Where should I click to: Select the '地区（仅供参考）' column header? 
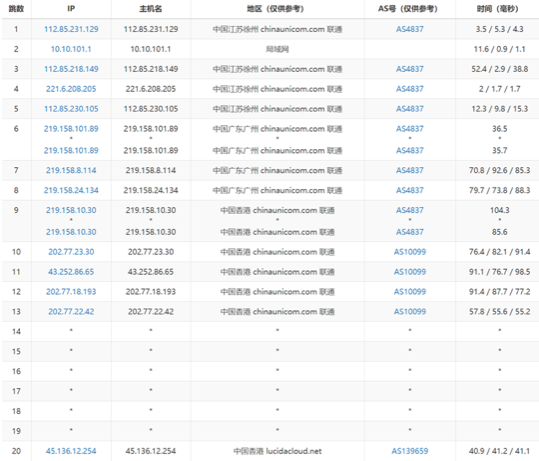[277, 9]
